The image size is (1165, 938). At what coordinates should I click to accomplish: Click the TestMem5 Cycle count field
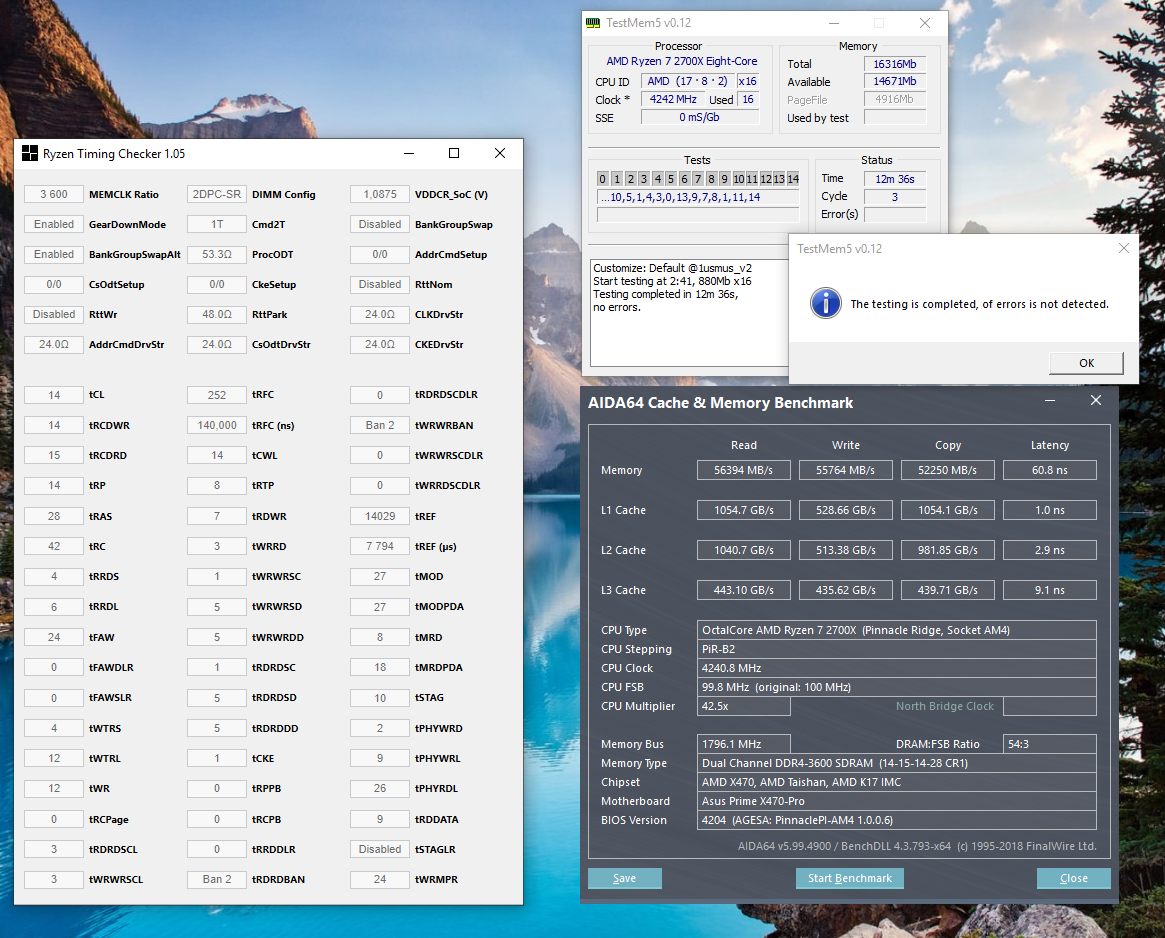(x=895, y=197)
